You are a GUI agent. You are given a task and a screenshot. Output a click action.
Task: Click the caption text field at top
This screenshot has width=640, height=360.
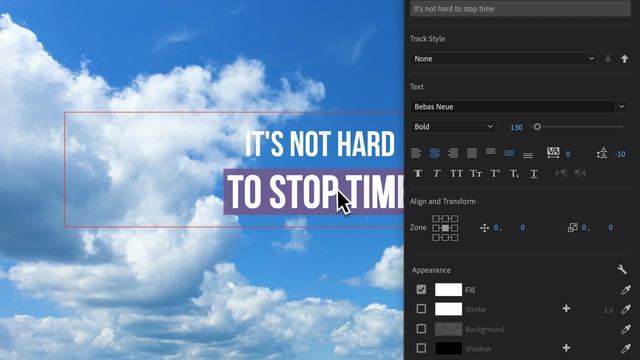click(x=520, y=9)
